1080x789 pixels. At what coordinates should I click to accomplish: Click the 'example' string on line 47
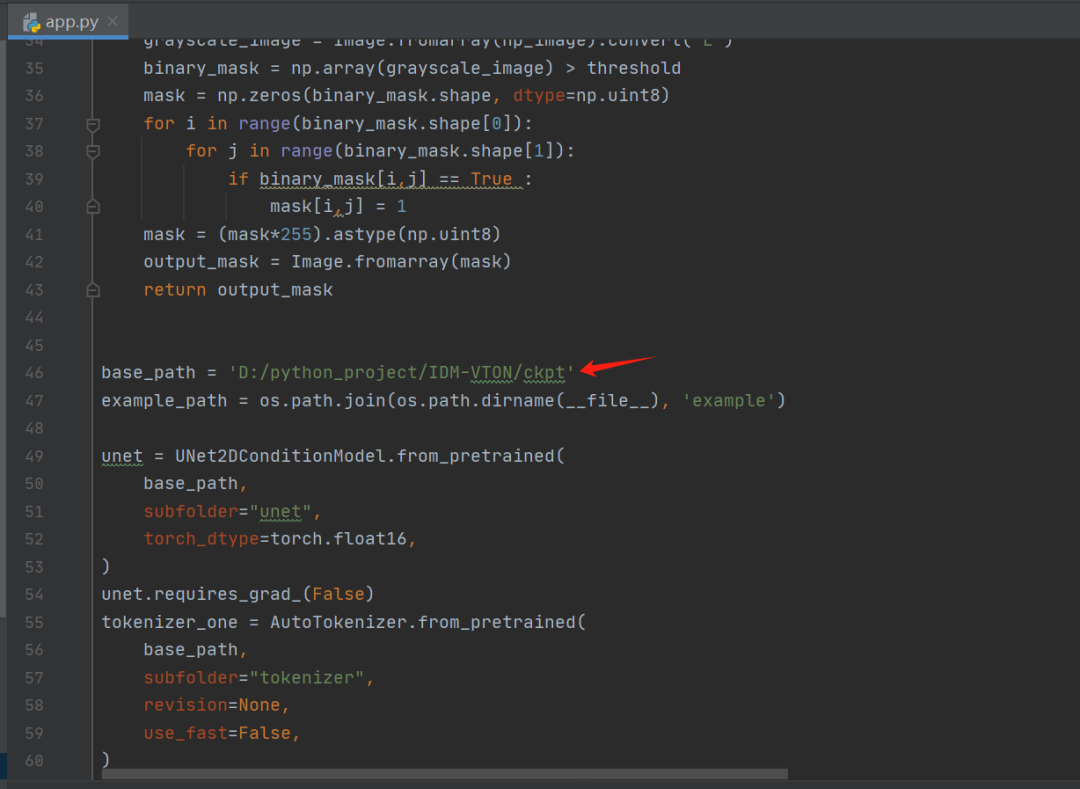click(729, 401)
